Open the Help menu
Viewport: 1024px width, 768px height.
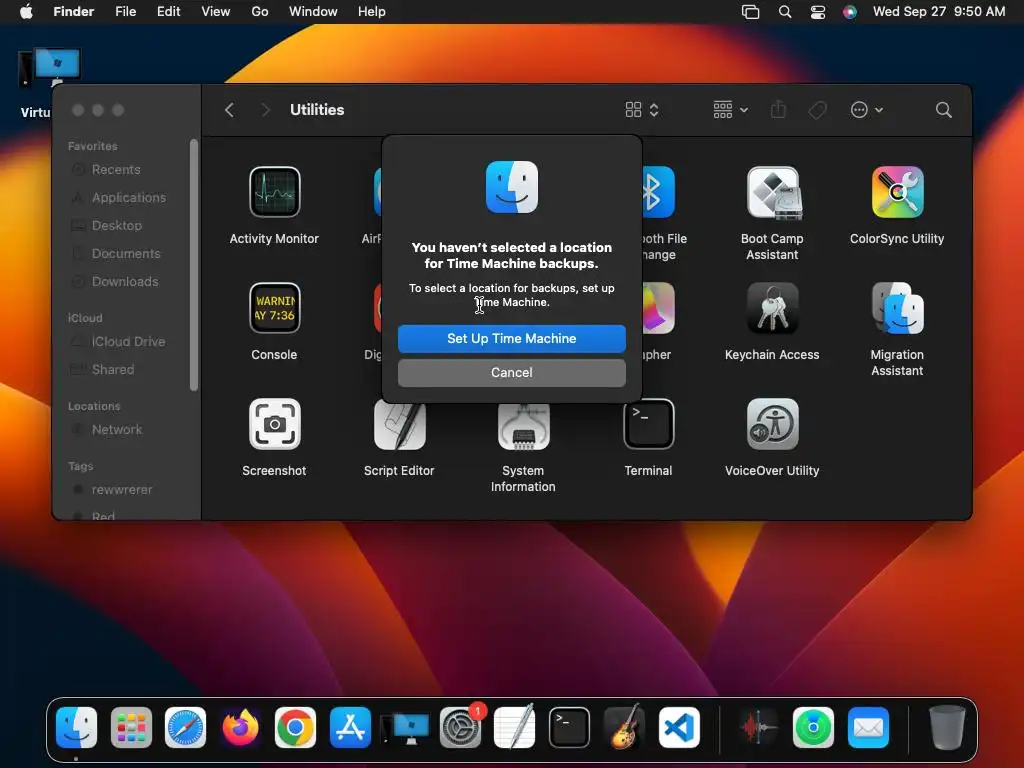point(372,12)
